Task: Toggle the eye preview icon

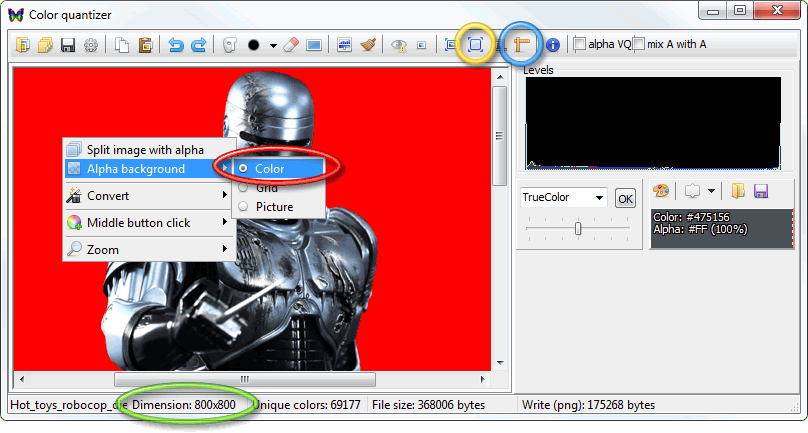Action: (x=398, y=45)
